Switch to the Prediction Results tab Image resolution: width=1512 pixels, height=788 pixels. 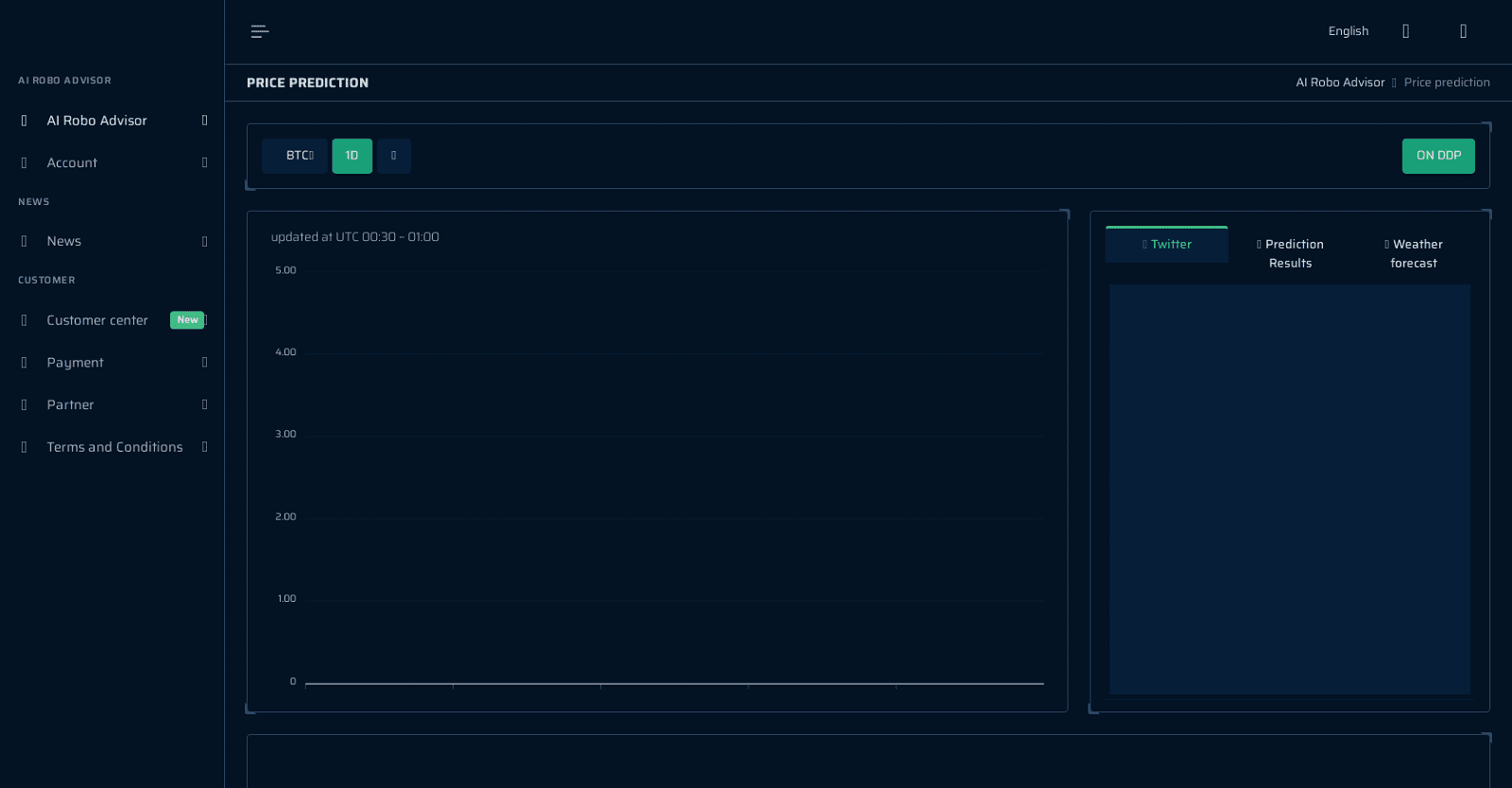(1290, 253)
